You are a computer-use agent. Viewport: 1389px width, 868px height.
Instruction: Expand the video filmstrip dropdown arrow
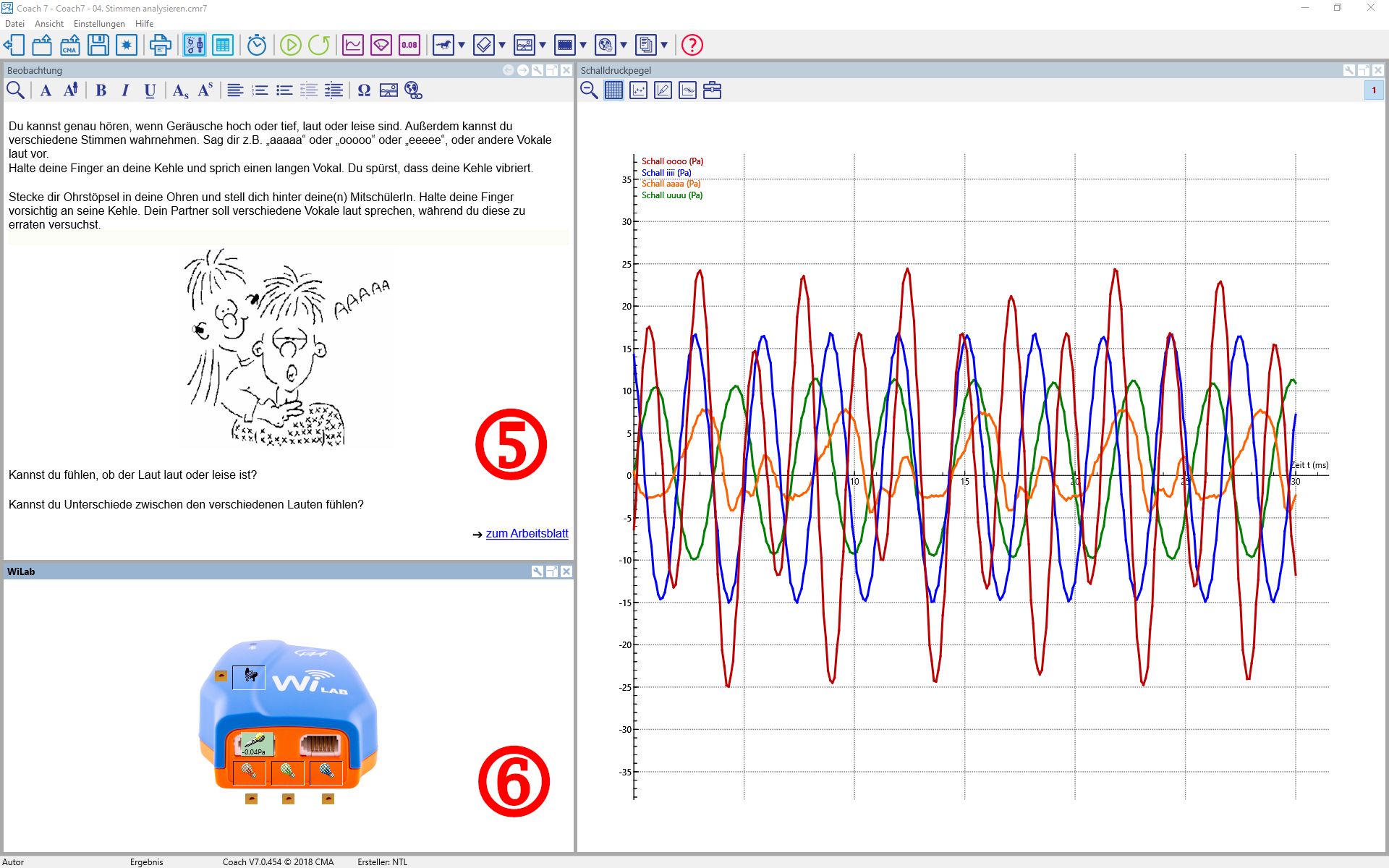[x=583, y=45]
